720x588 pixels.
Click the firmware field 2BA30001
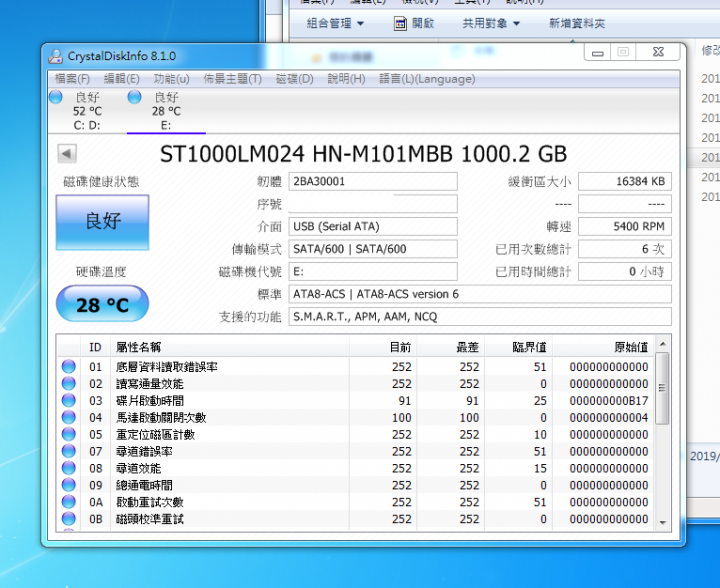coord(373,181)
